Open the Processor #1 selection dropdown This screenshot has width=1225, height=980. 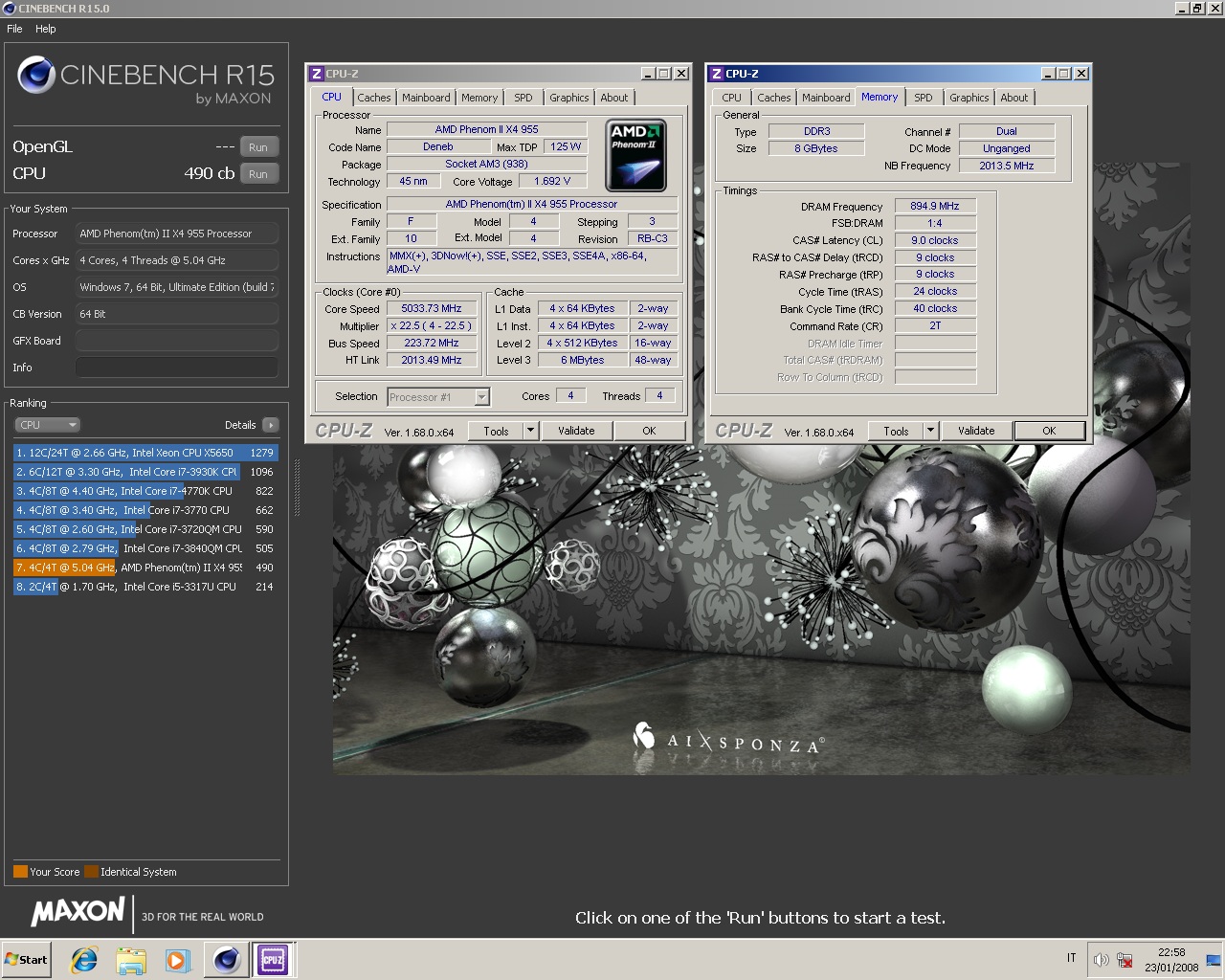[438, 396]
